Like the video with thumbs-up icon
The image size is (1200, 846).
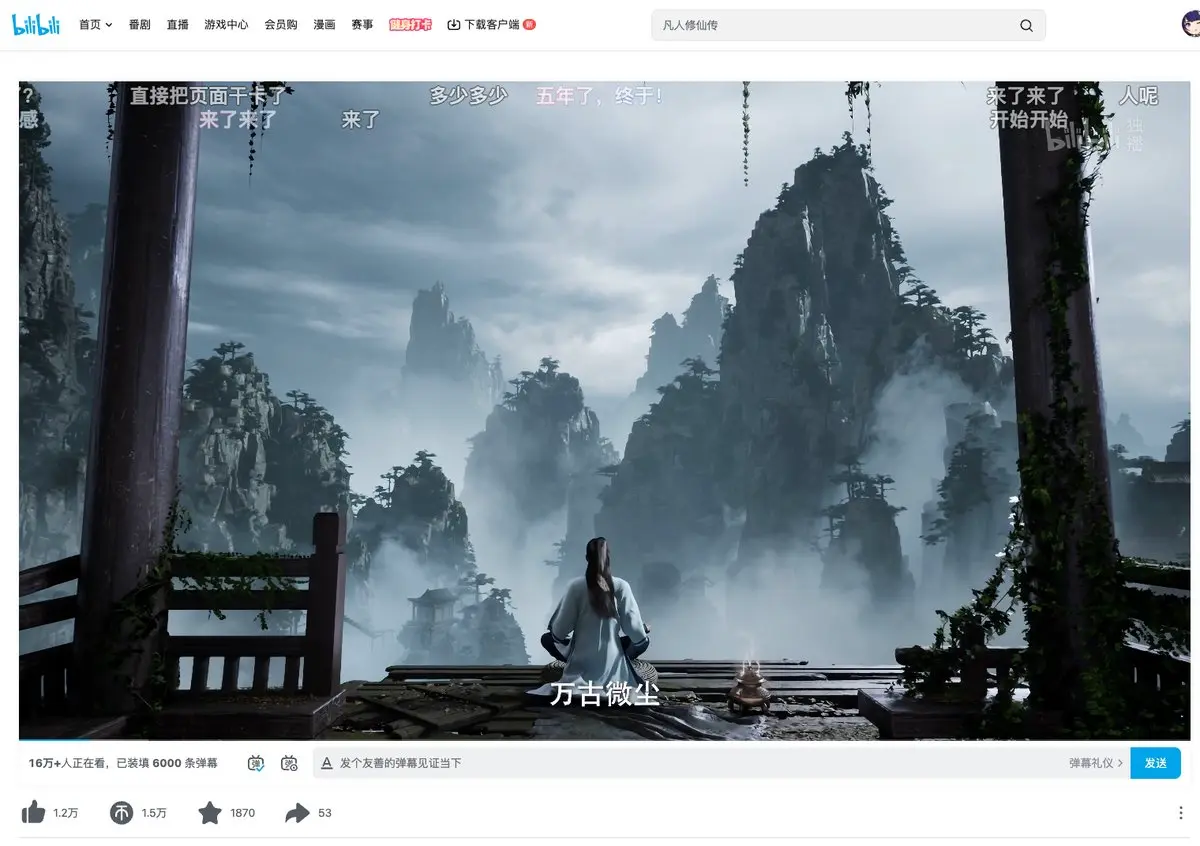click(33, 813)
